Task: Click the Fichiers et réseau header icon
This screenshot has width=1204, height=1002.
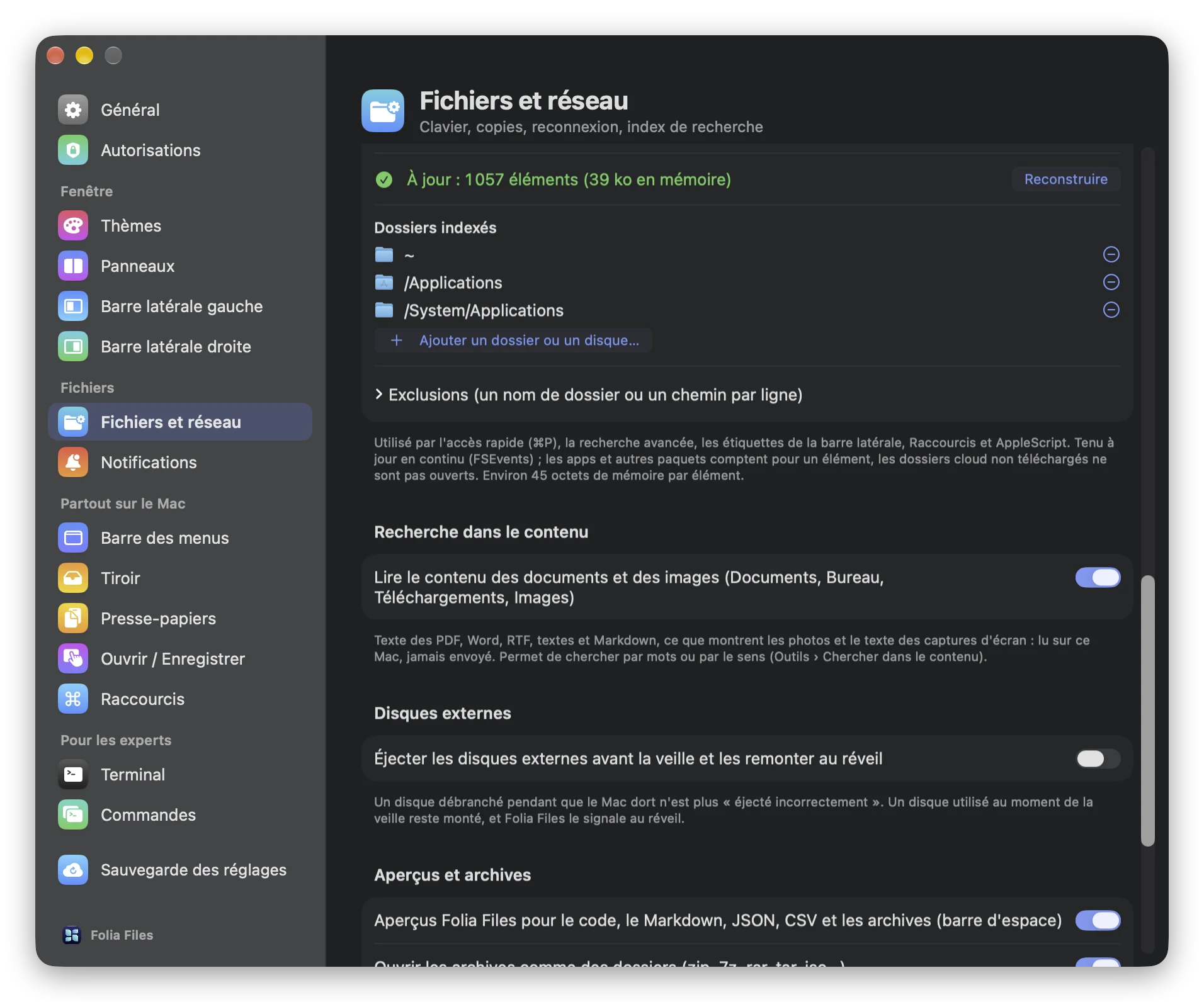Action: click(x=383, y=111)
